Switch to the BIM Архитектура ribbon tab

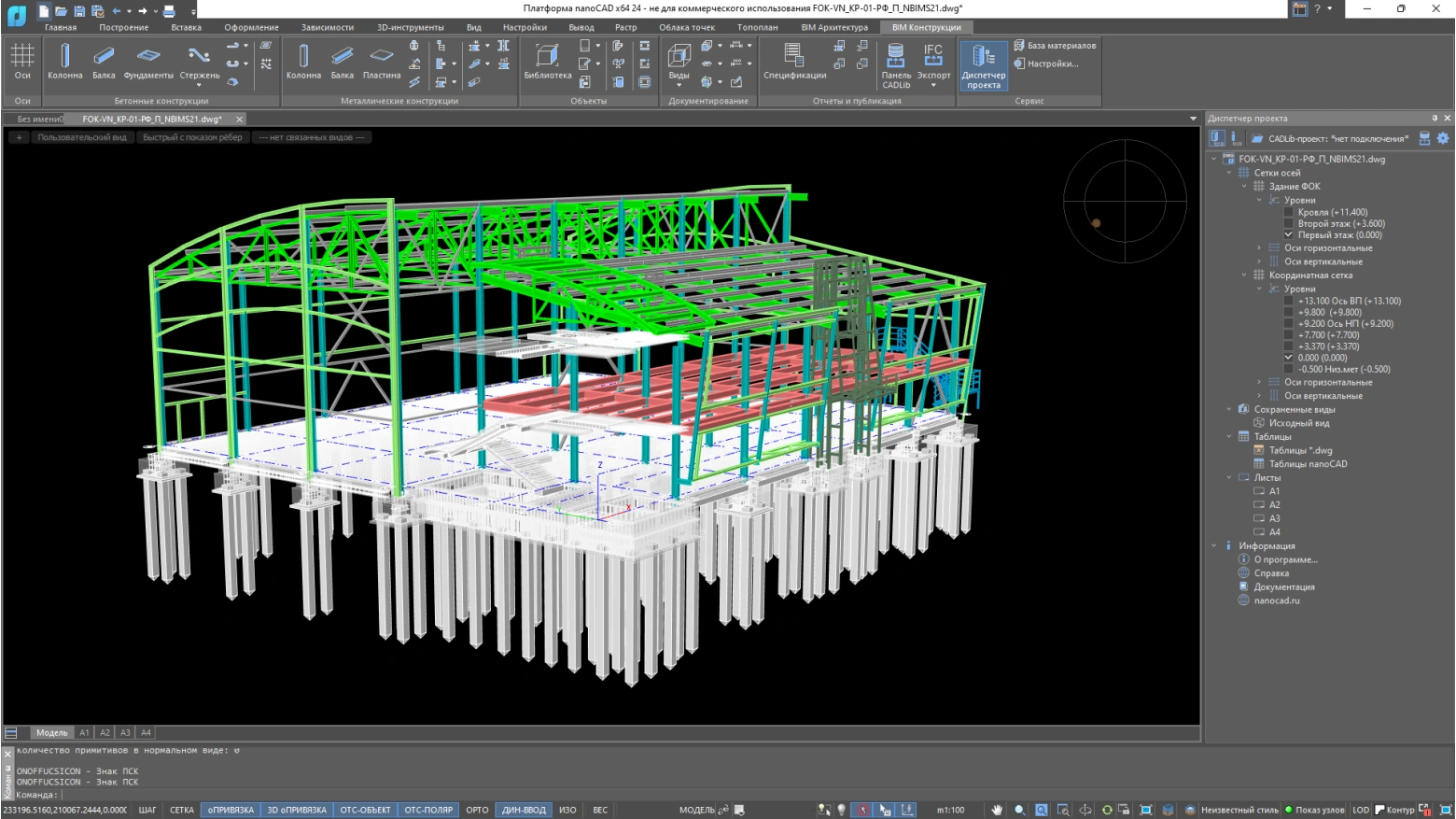click(833, 27)
